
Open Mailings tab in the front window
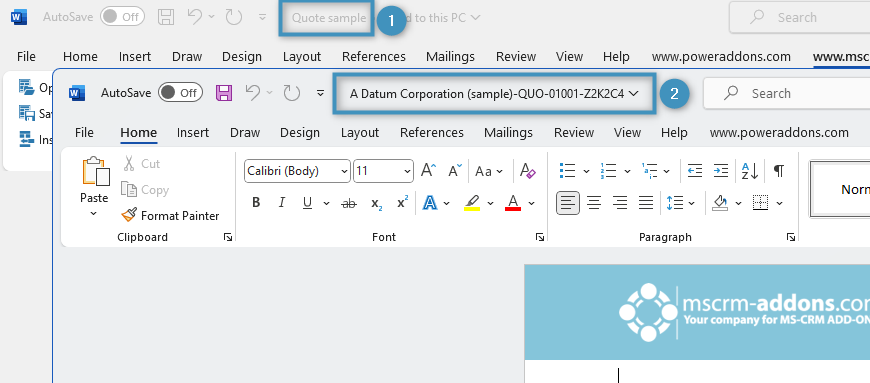(x=508, y=133)
